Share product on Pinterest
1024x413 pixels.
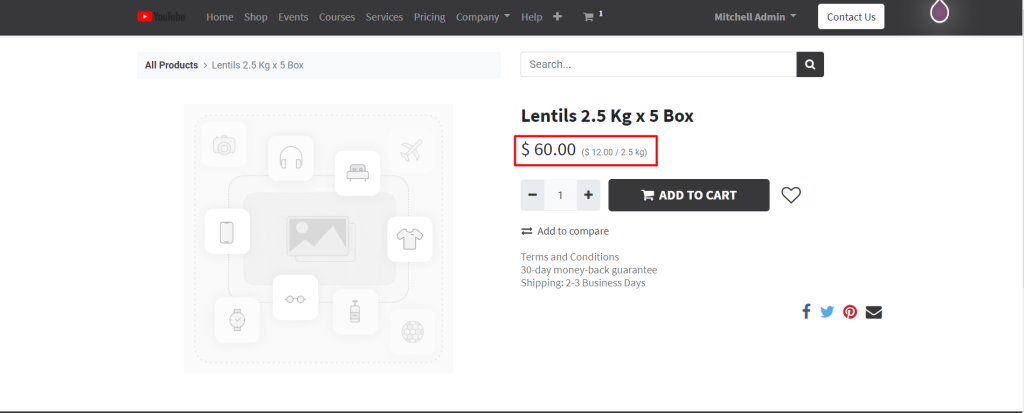[x=850, y=311]
